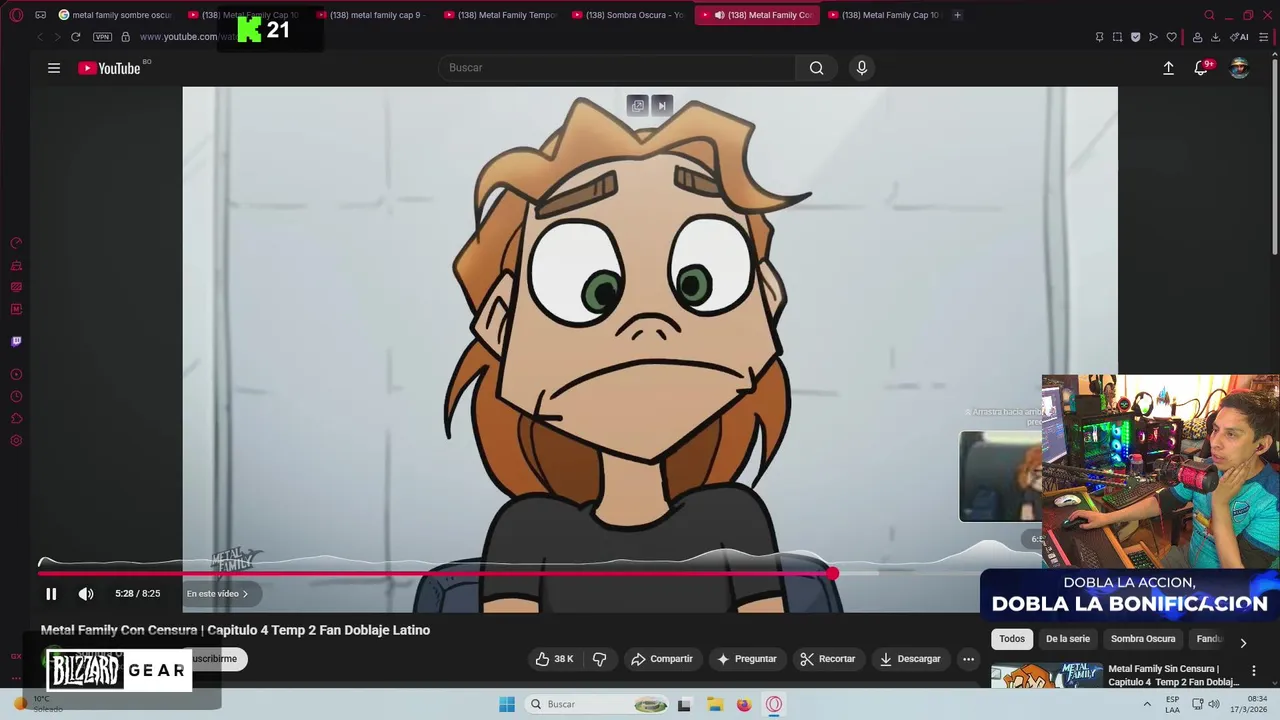
Task: Click the pin icon in browser toolbar
Action: click(x=1099, y=37)
